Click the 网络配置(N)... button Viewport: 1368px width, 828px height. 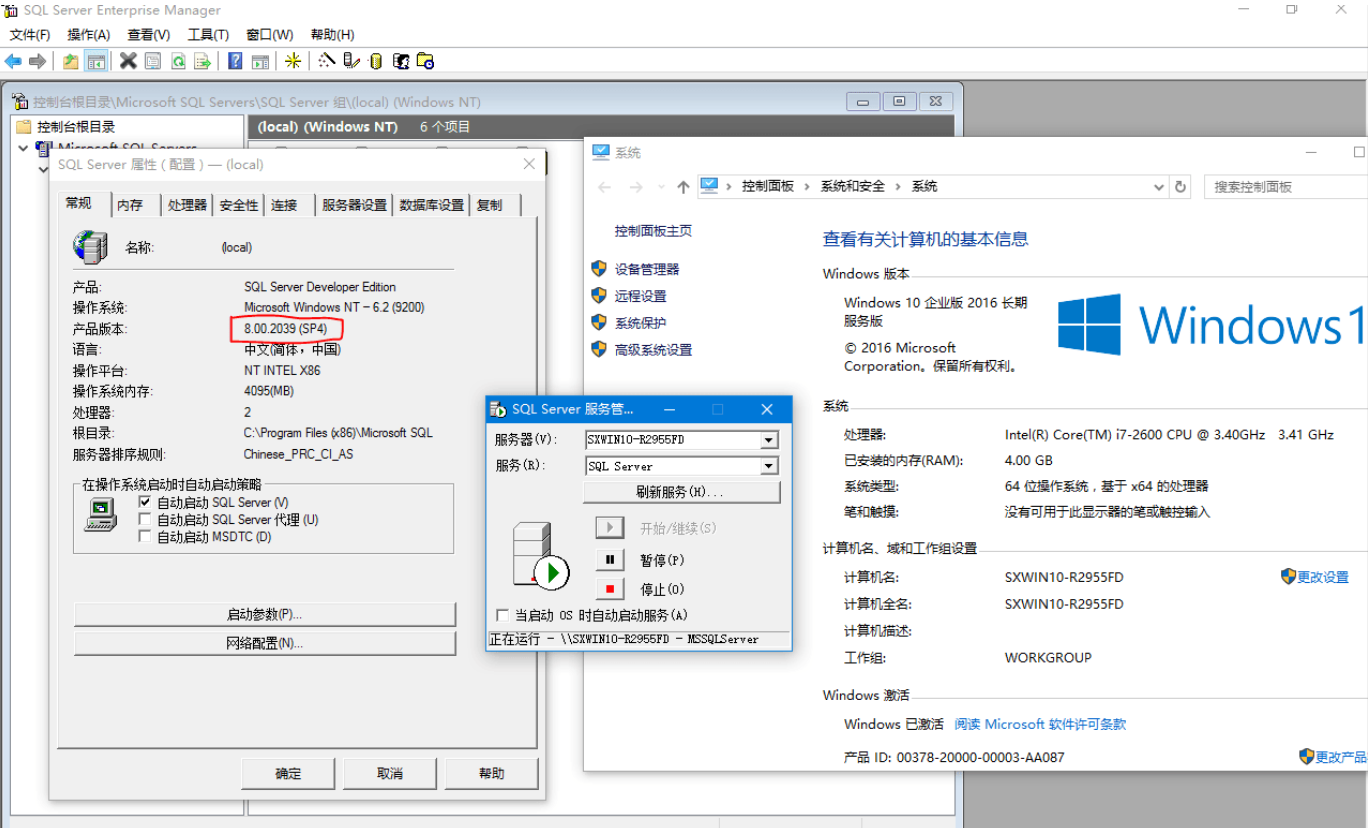tap(265, 643)
